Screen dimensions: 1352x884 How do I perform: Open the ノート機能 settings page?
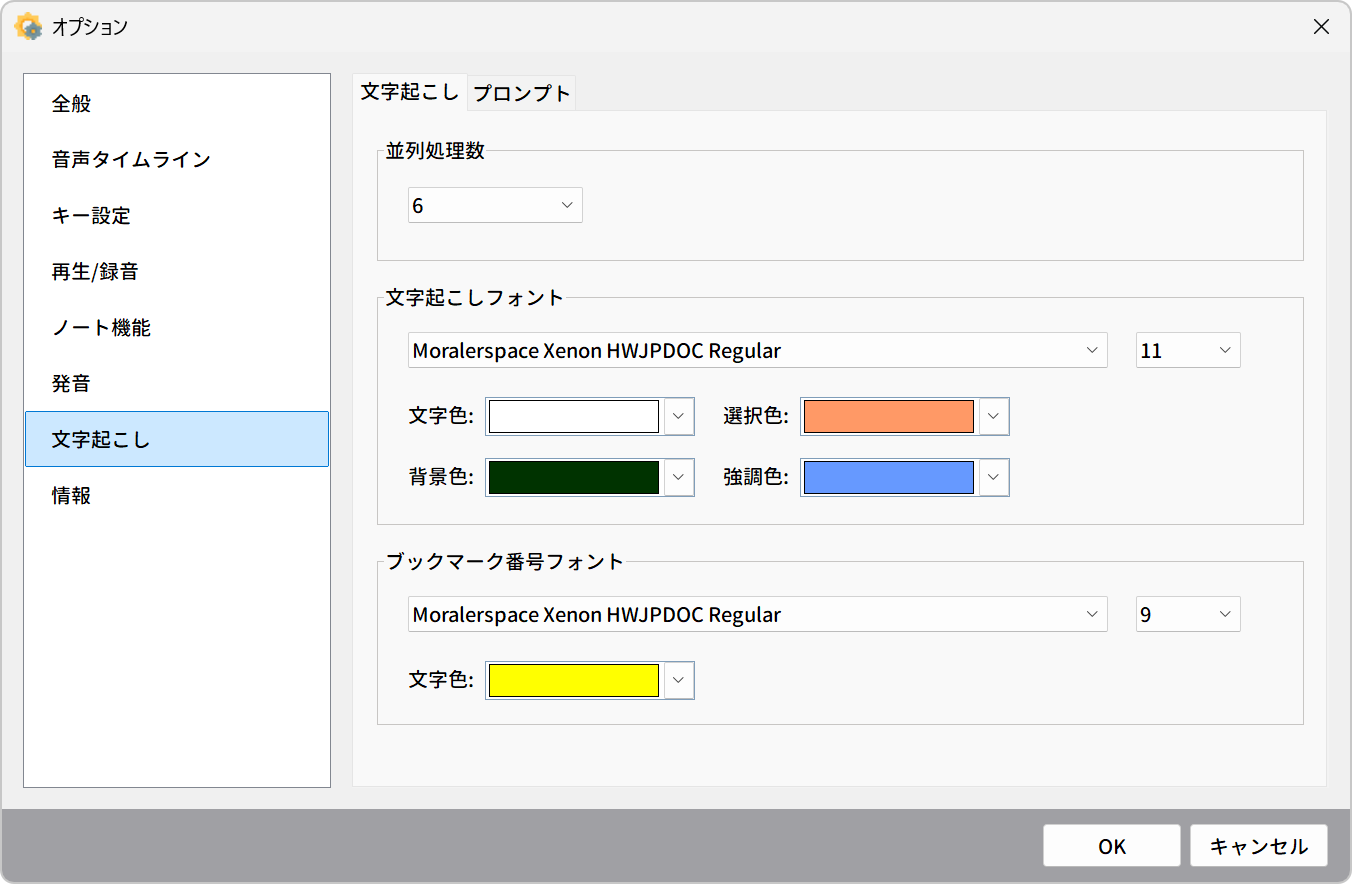click(177, 327)
